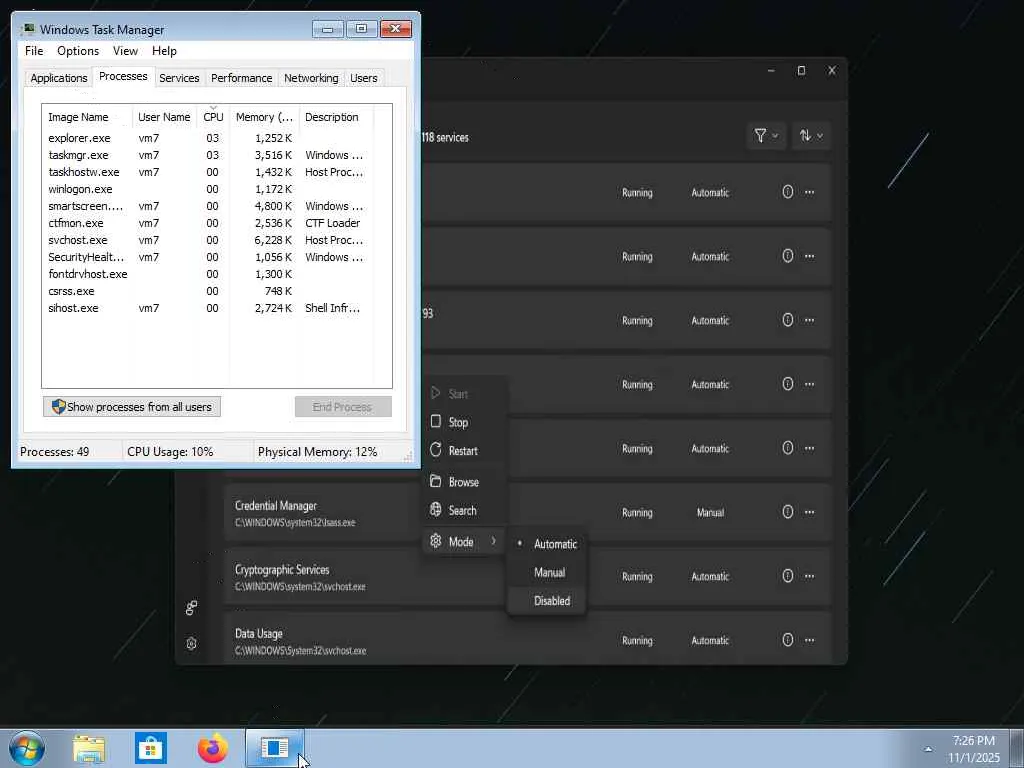
Task: Open the filter icon in services window
Action: [766, 136]
